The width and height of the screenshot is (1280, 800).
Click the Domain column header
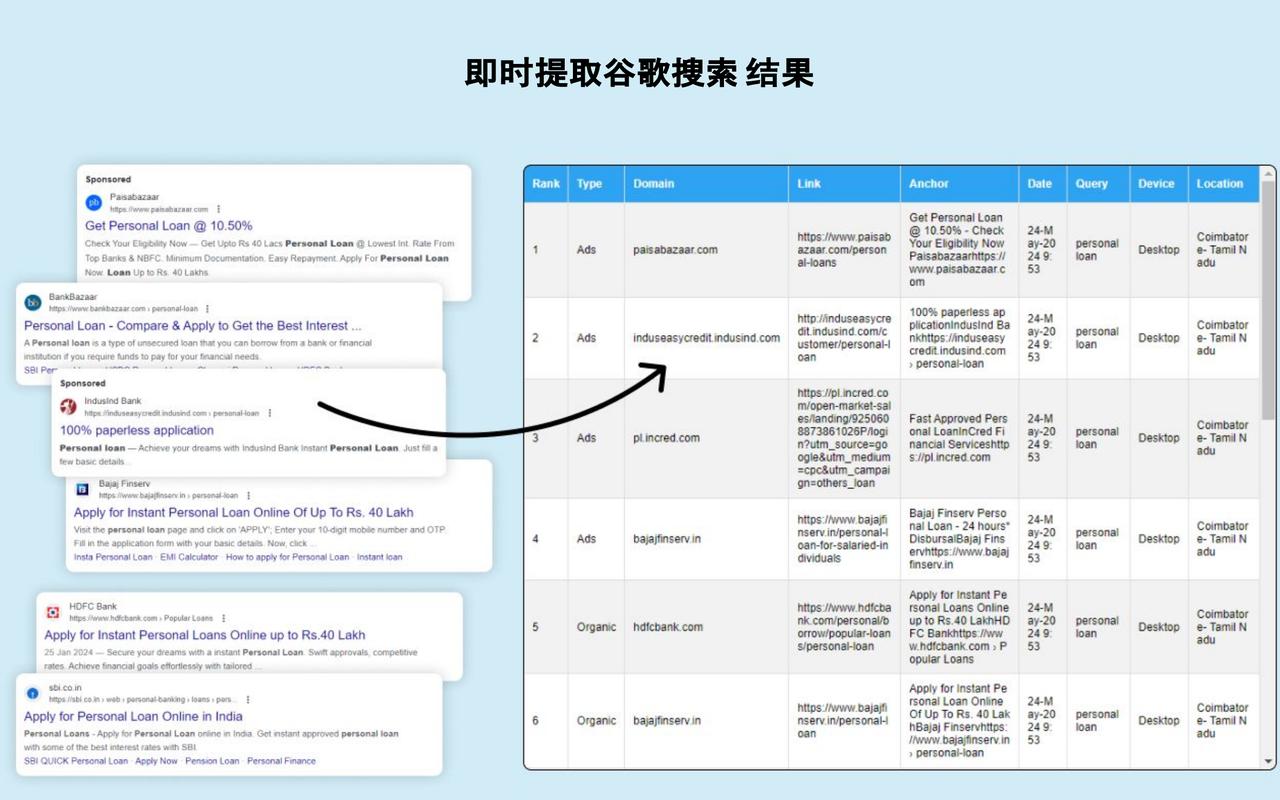[x=654, y=184]
